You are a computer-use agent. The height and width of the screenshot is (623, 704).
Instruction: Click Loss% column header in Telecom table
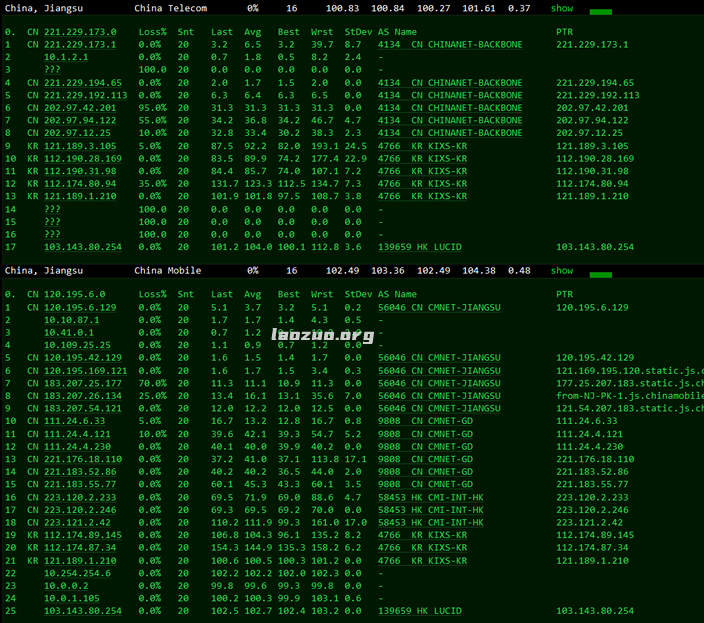(x=152, y=32)
